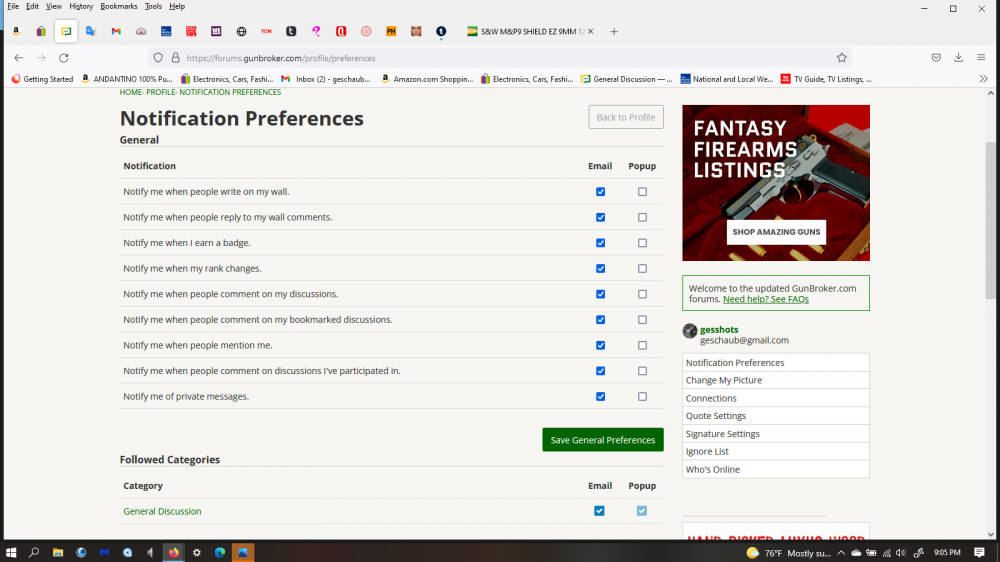The image size is (1000, 562).
Task: Click the Back to Profile button
Action: click(626, 117)
